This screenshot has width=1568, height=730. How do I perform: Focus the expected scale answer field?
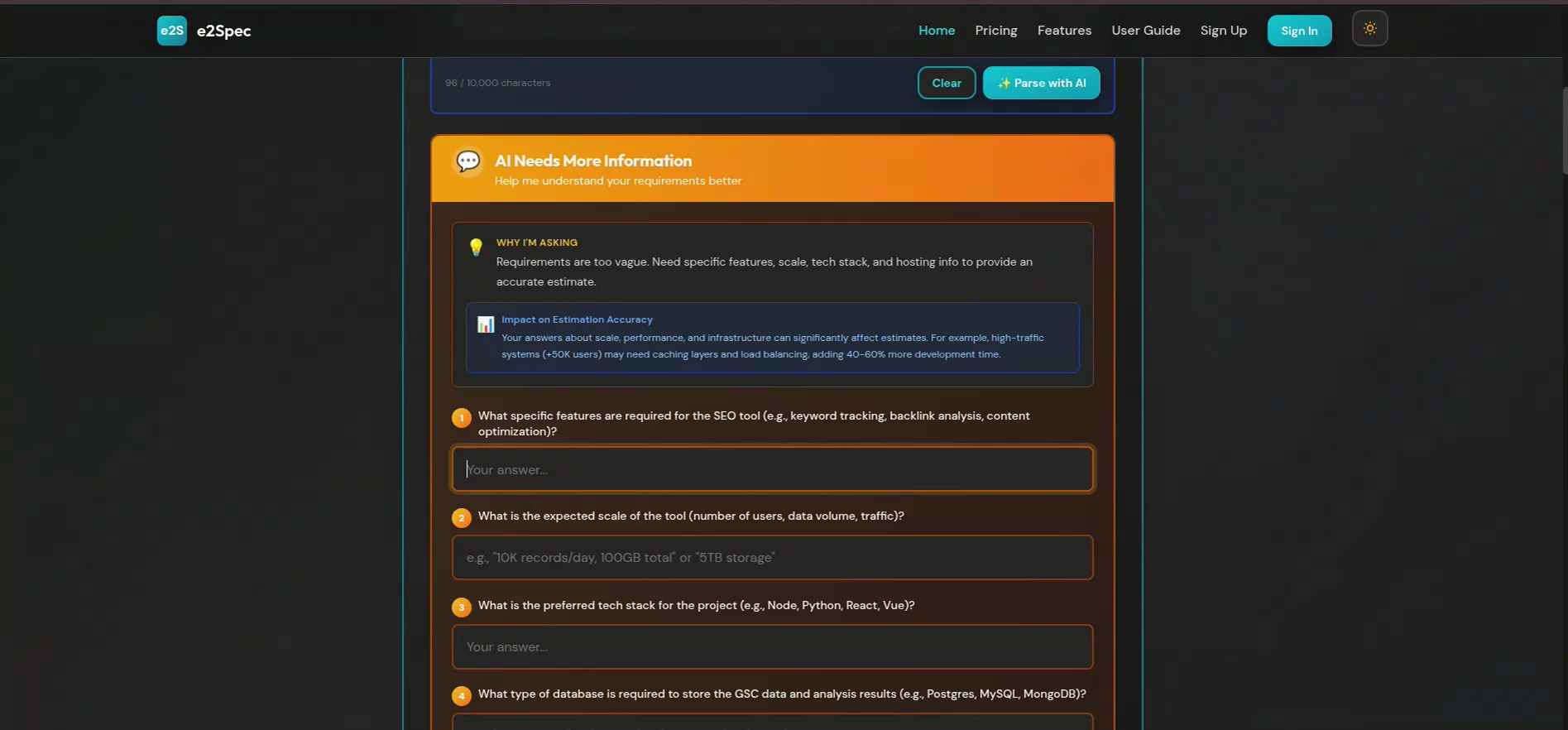(x=773, y=558)
